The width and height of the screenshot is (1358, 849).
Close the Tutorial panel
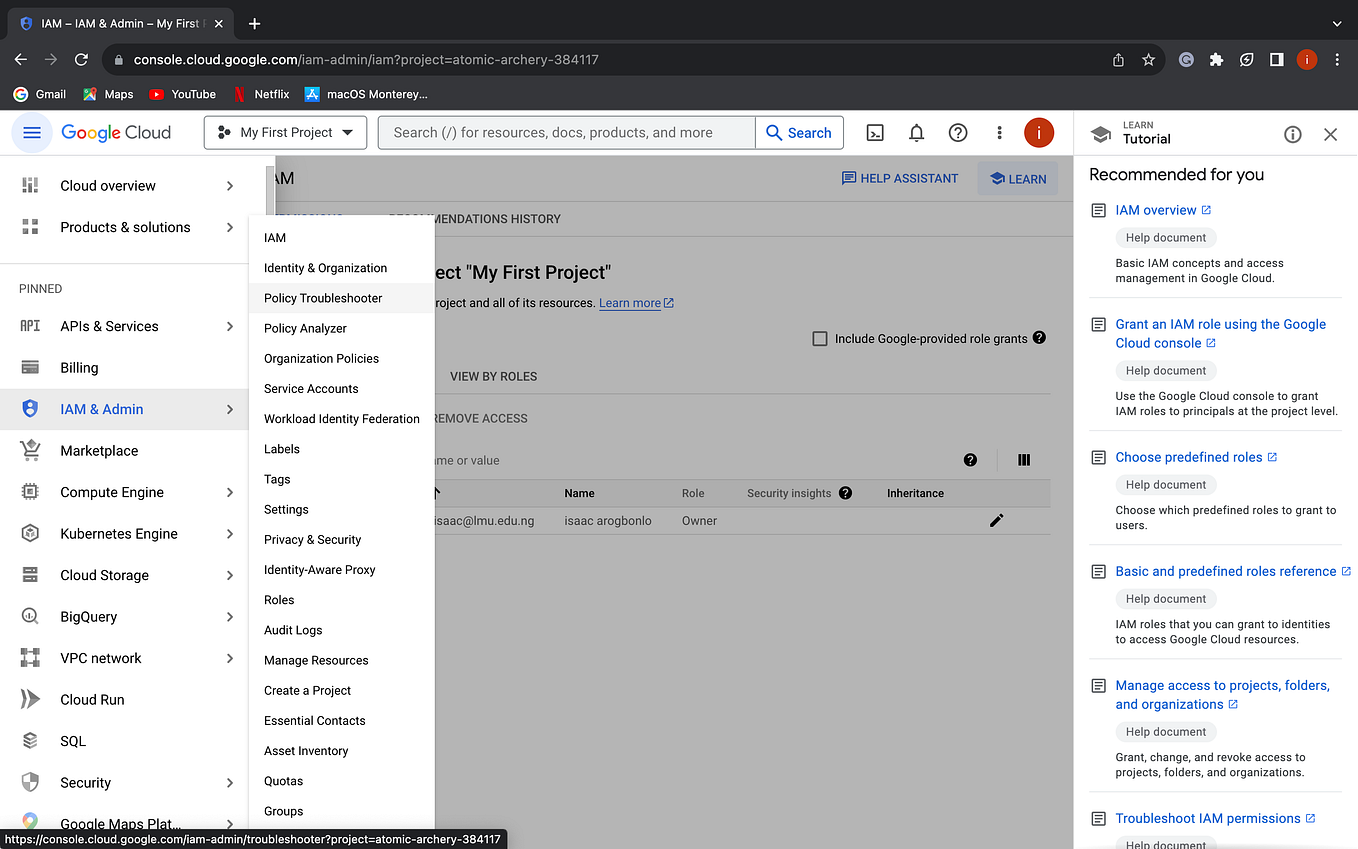click(x=1330, y=133)
